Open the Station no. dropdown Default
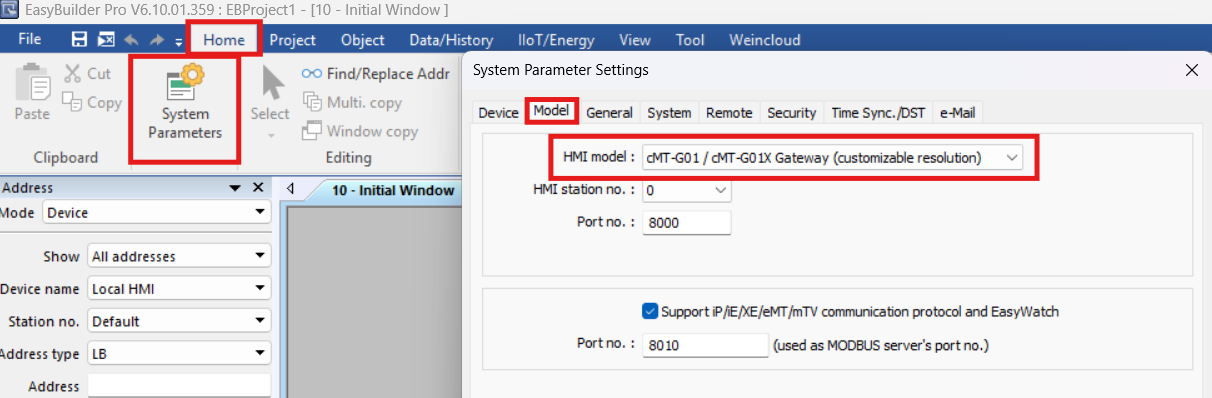The image size is (1212, 398). tap(179, 321)
